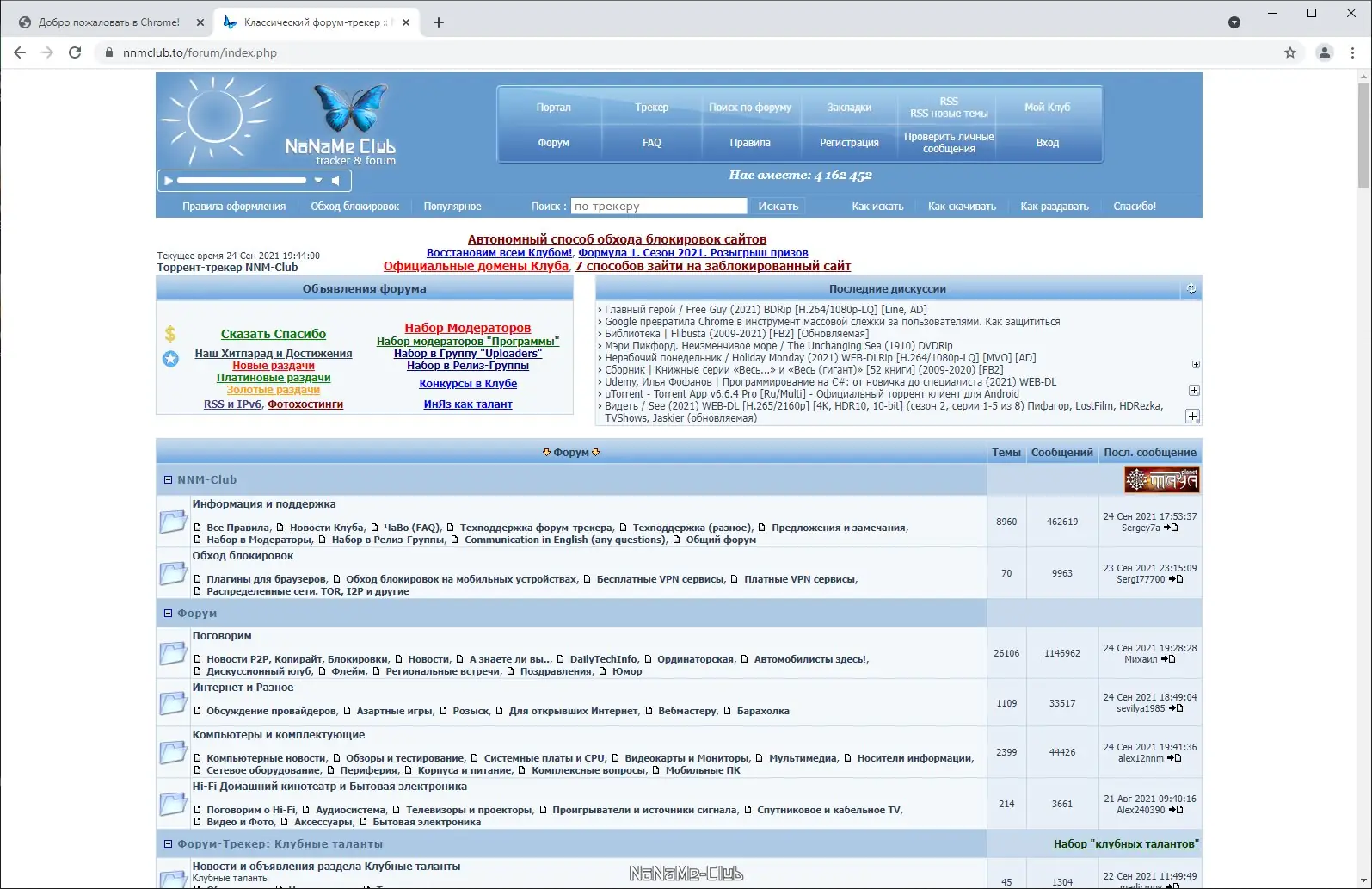Open the Портал navigation item
Viewport: 1372px width, 889px height.
coord(554,108)
